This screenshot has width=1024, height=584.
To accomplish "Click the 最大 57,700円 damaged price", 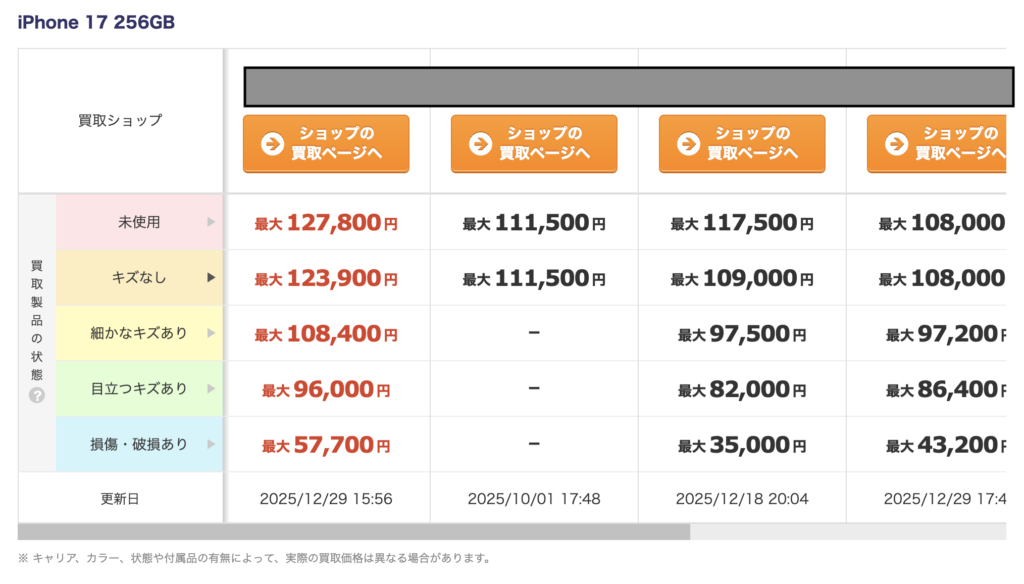I will coord(326,445).
